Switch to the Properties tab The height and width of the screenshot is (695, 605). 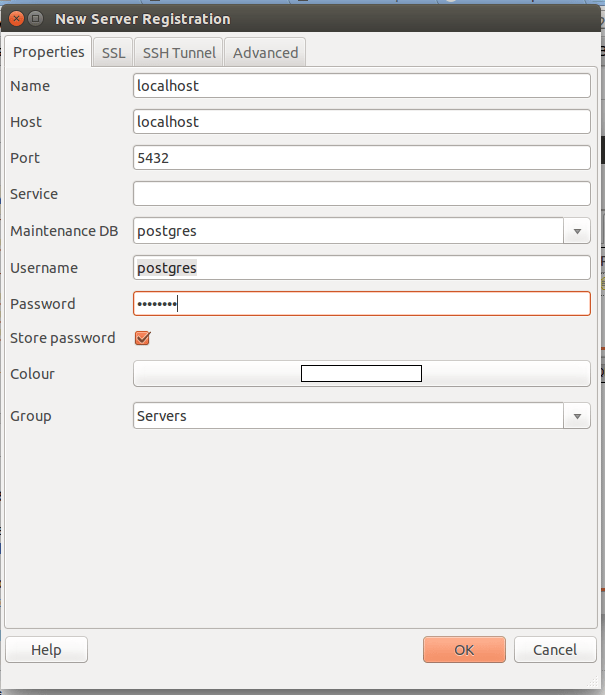click(48, 52)
